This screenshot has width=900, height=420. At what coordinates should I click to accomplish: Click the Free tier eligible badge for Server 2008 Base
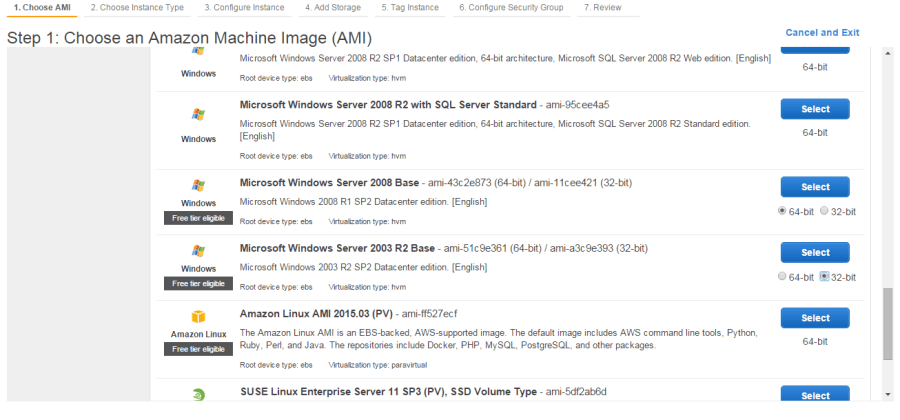pyautogui.click(x=198, y=218)
